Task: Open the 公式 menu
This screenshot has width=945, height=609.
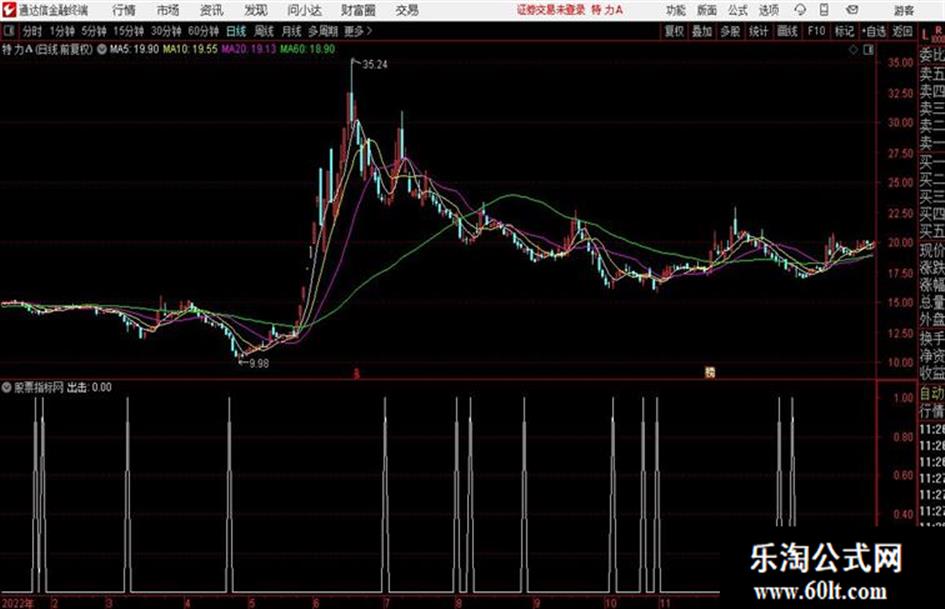Action: pyautogui.click(x=738, y=10)
